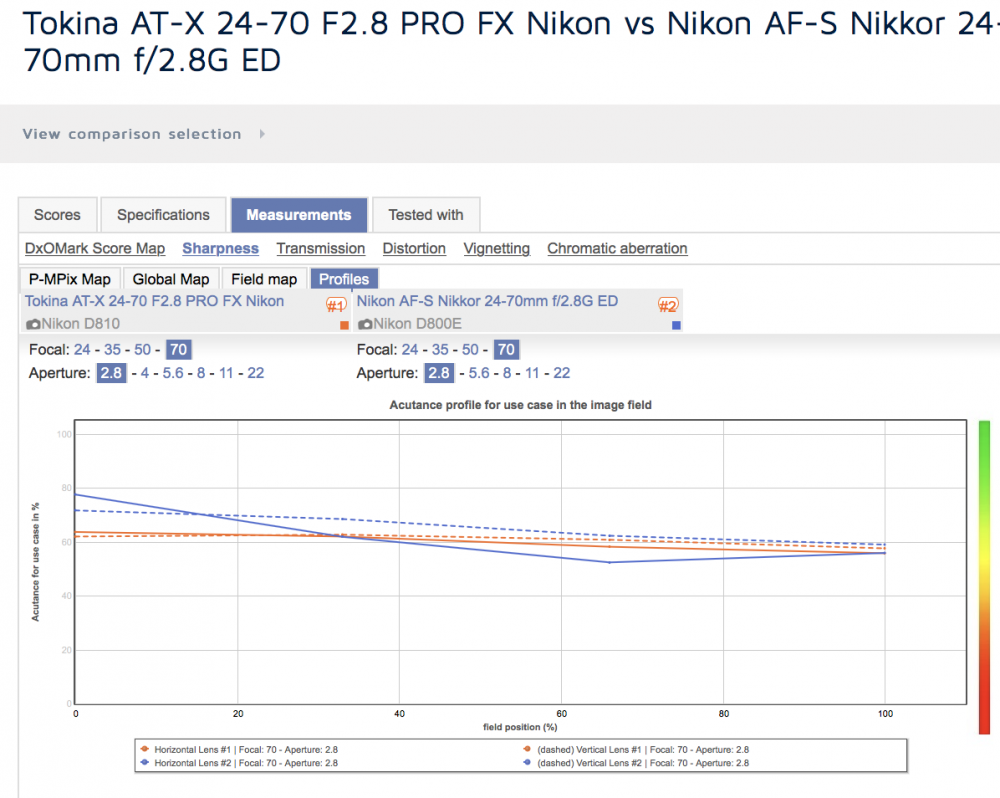
Task: Switch to the Specifications tab
Action: pos(163,215)
